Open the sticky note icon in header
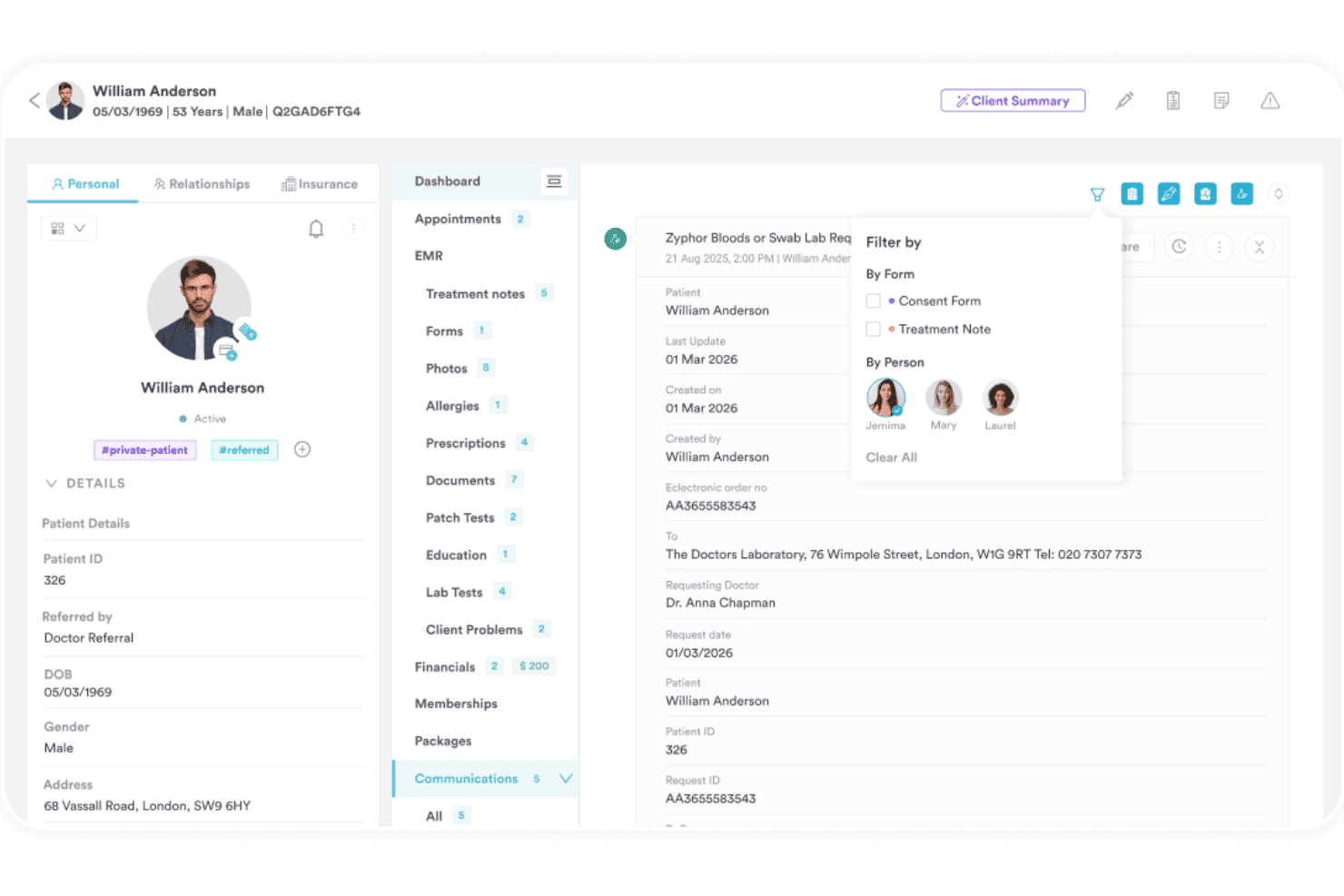Screen dimensions: 1344x896 click(1221, 101)
